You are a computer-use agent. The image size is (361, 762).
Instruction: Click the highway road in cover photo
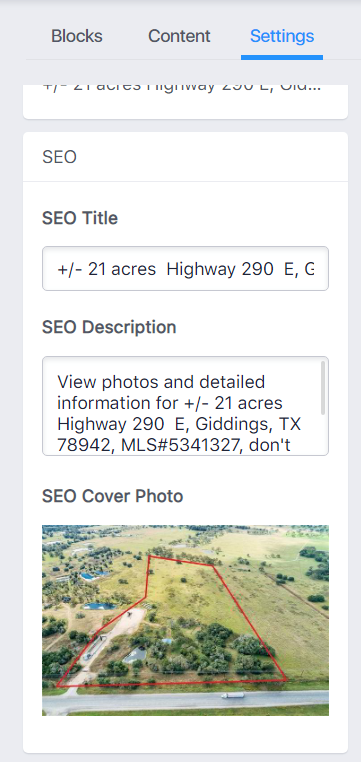[x=185, y=701]
